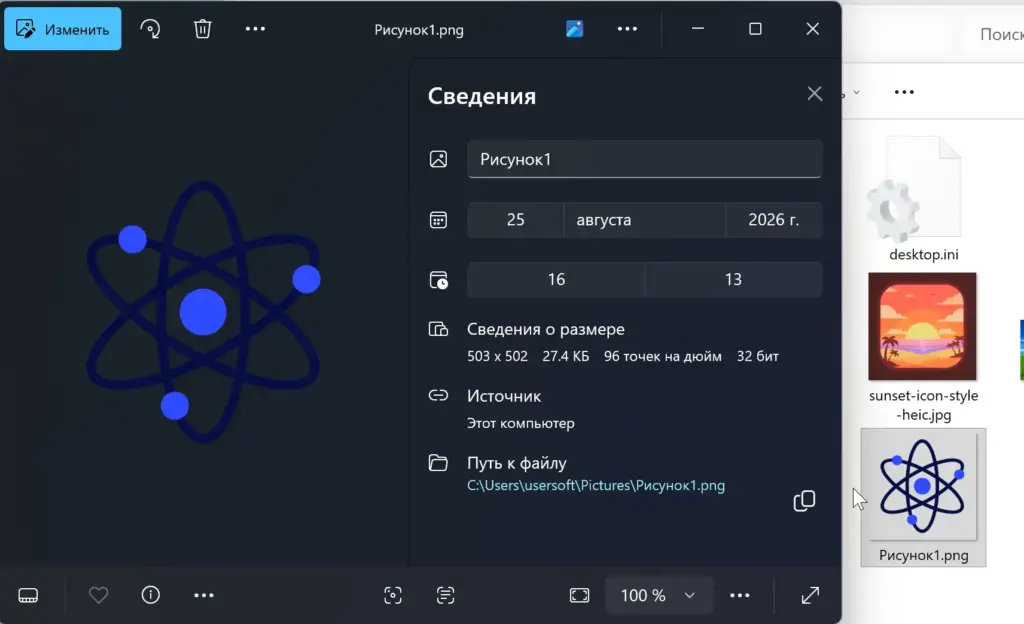This screenshot has height=624, width=1024.
Task: Click the Изменить edit button
Action: (x=63, y=29)
